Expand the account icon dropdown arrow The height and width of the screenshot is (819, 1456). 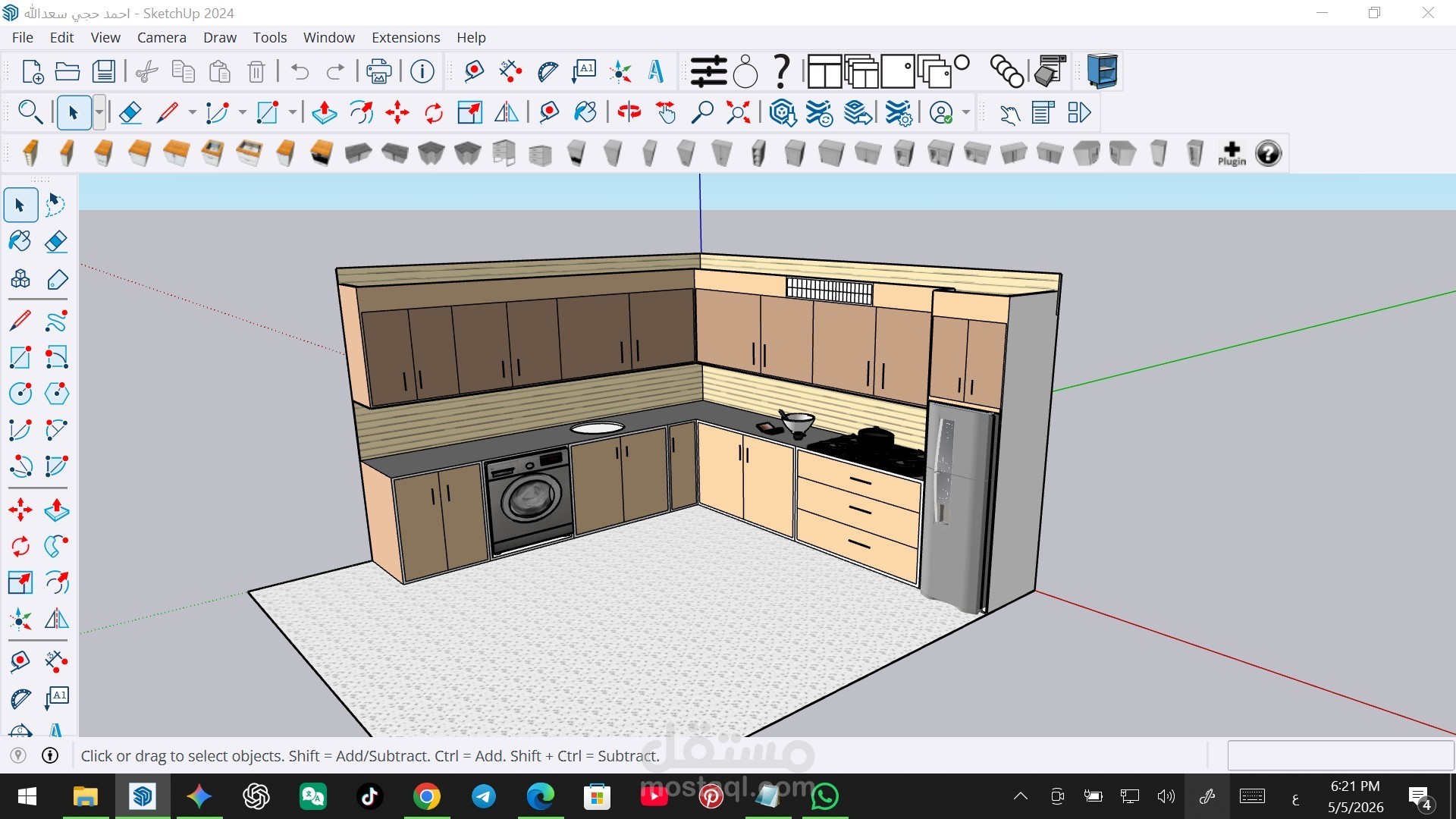965,113
